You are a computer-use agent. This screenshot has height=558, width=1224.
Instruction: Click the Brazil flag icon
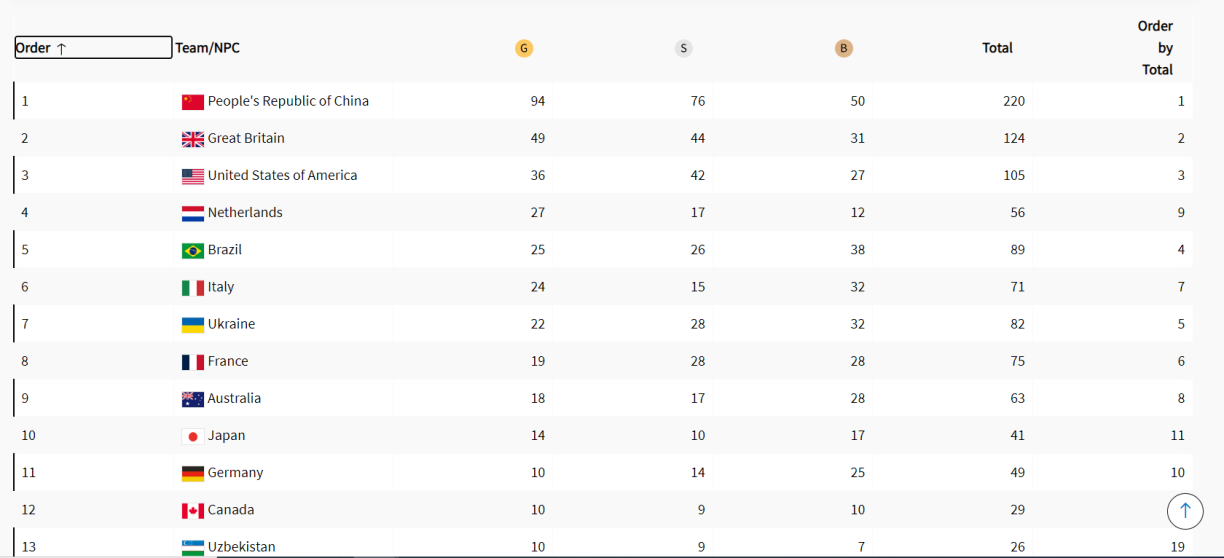point(193,250)
